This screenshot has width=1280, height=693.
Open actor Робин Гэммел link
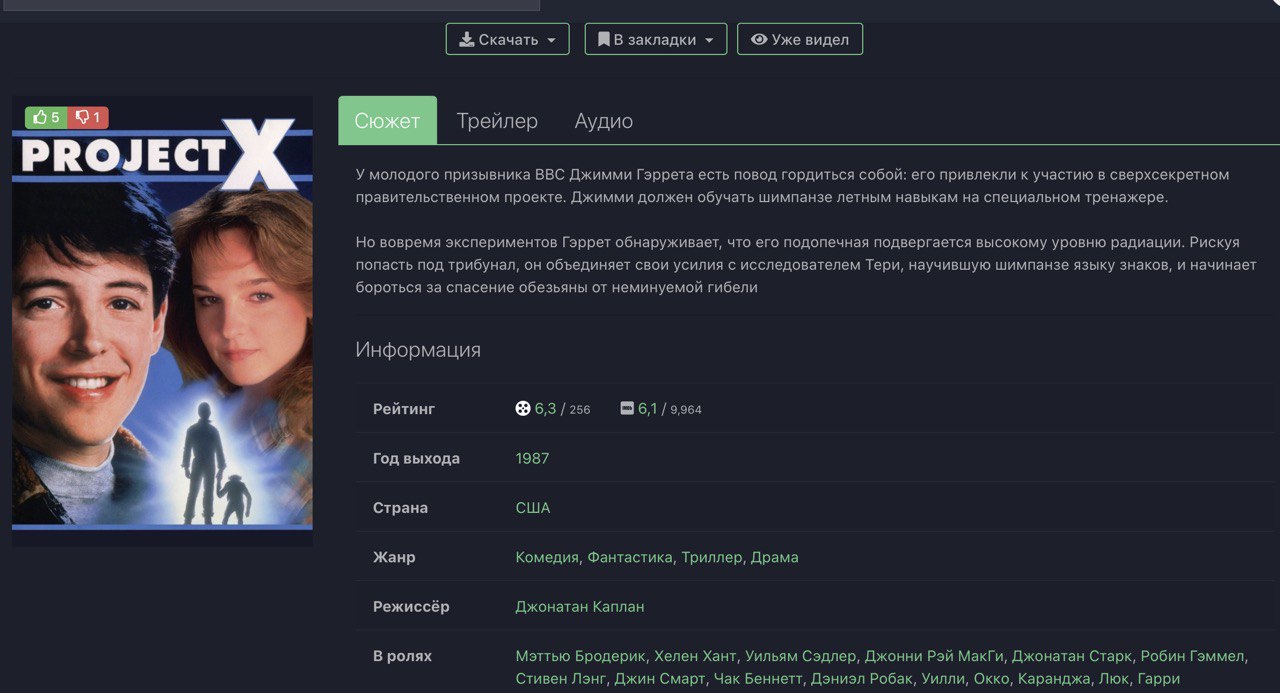pos(1192,656)
